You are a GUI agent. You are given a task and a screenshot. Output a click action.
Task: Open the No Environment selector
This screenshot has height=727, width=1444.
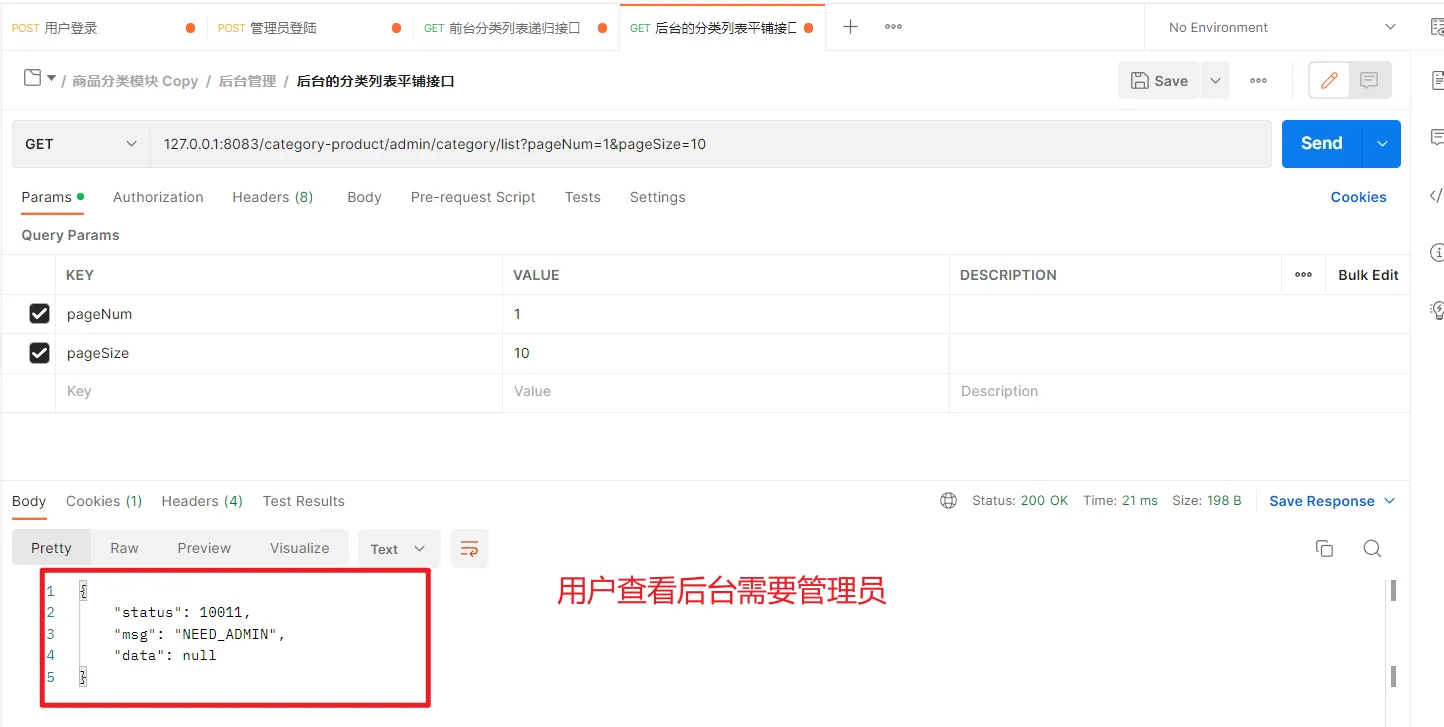(1283, 27)
